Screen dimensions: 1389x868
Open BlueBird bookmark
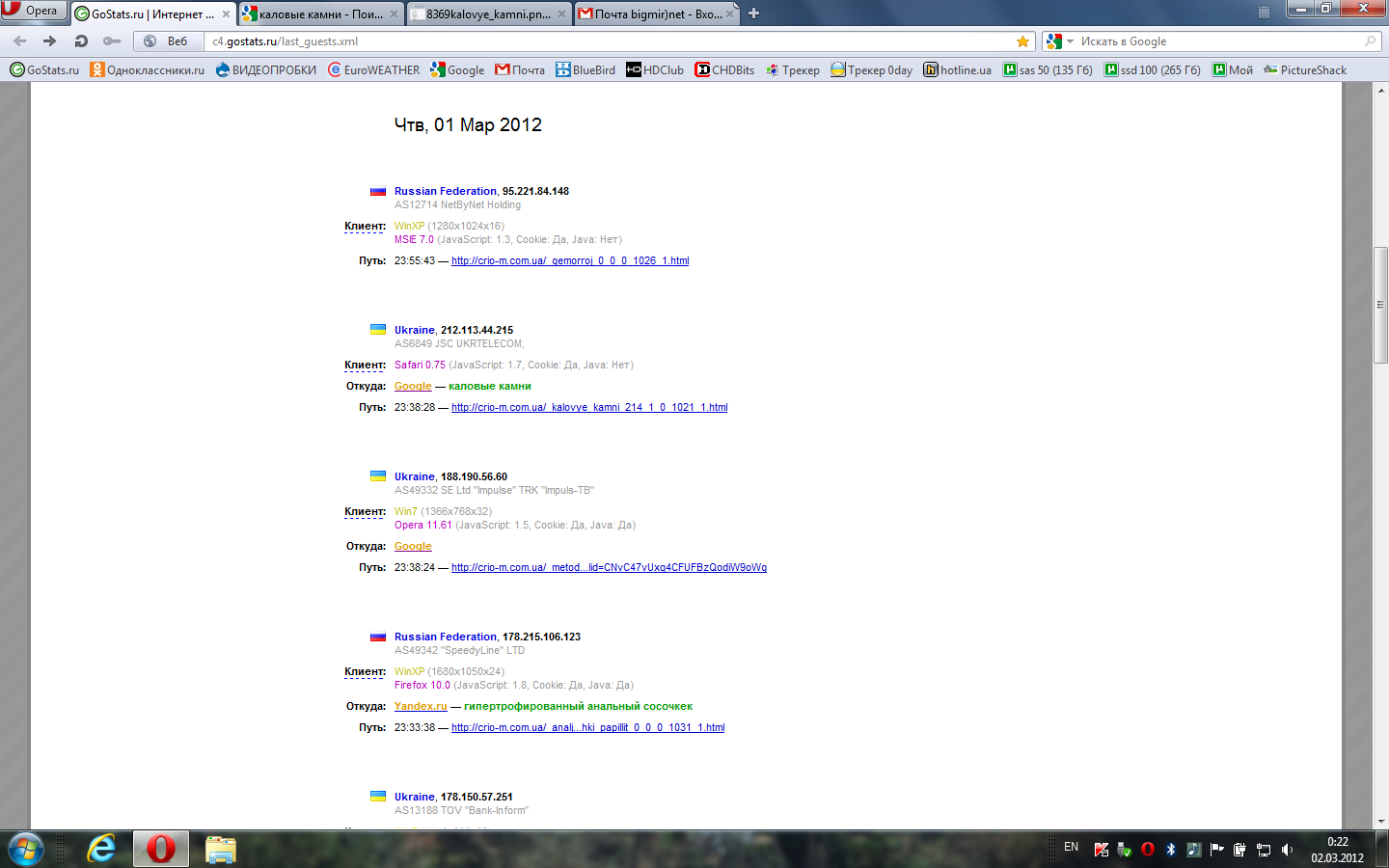(x=586, y=69)
